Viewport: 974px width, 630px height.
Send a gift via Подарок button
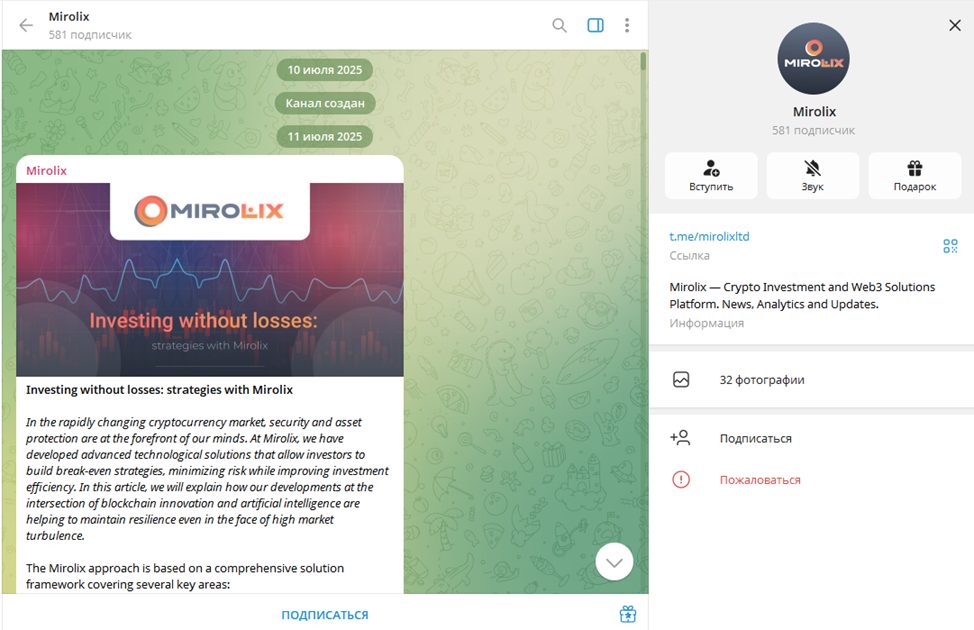point(914,176)
